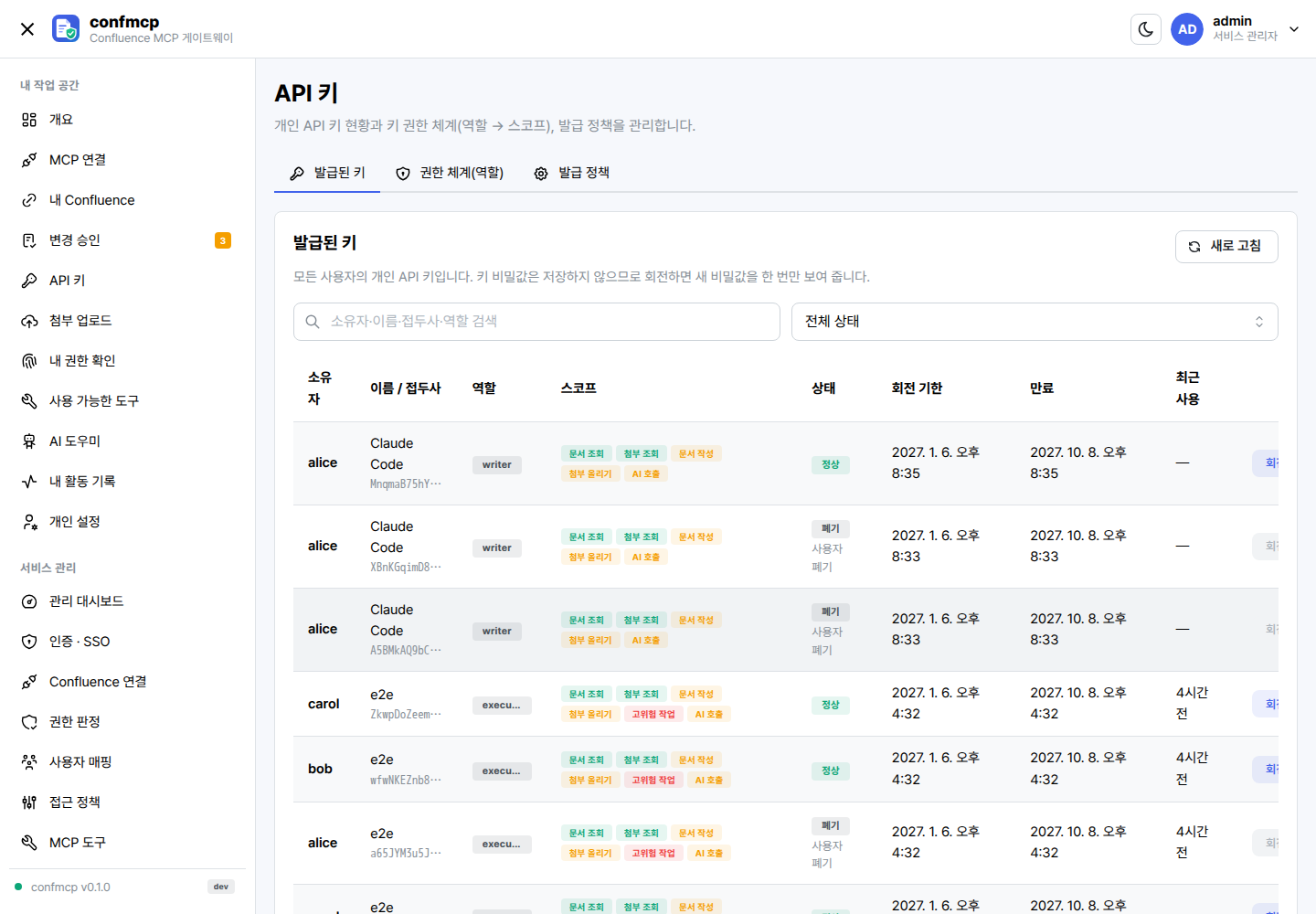Image resolution: width=1316 pixels, height=914 pixels.
Task: Close the sidebar with the X icon
Action: (27, 29)
